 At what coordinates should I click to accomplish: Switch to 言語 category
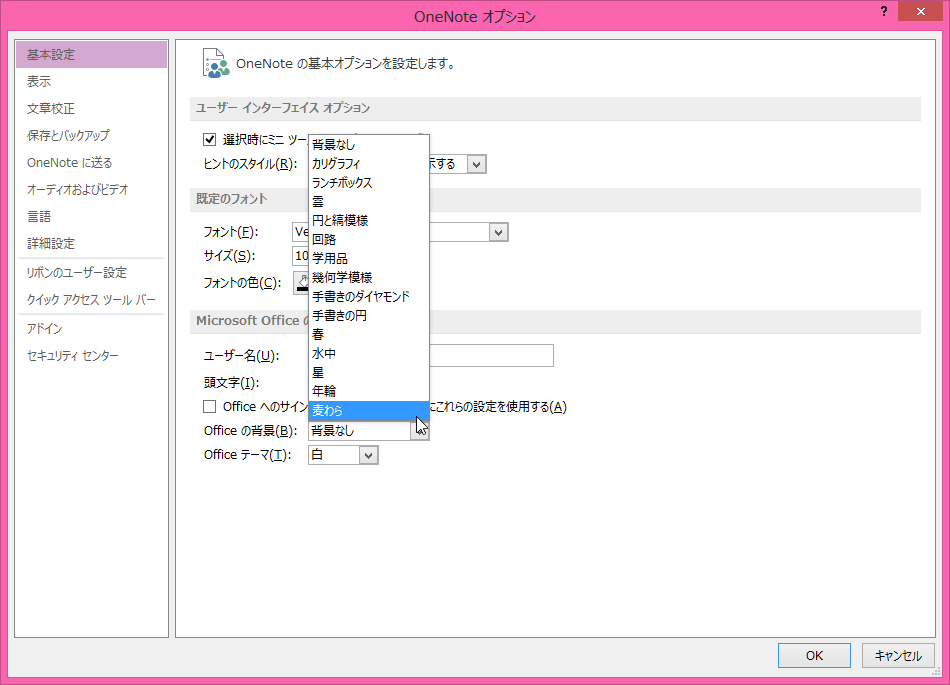pyautogui.click(x=91, y=217)
